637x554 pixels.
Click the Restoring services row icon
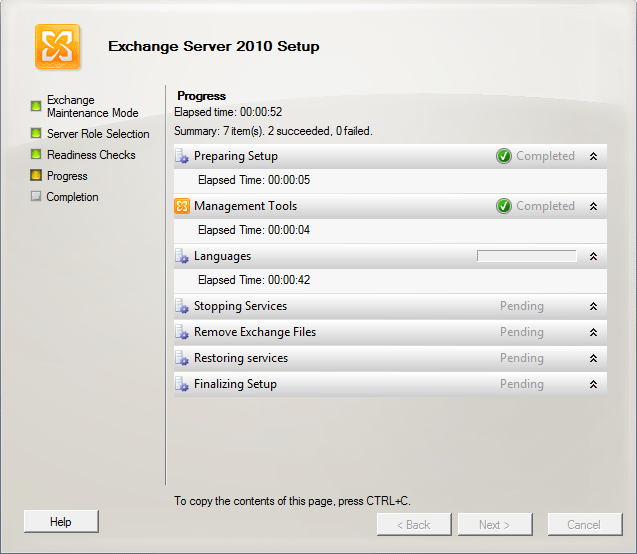pos(182,358)
